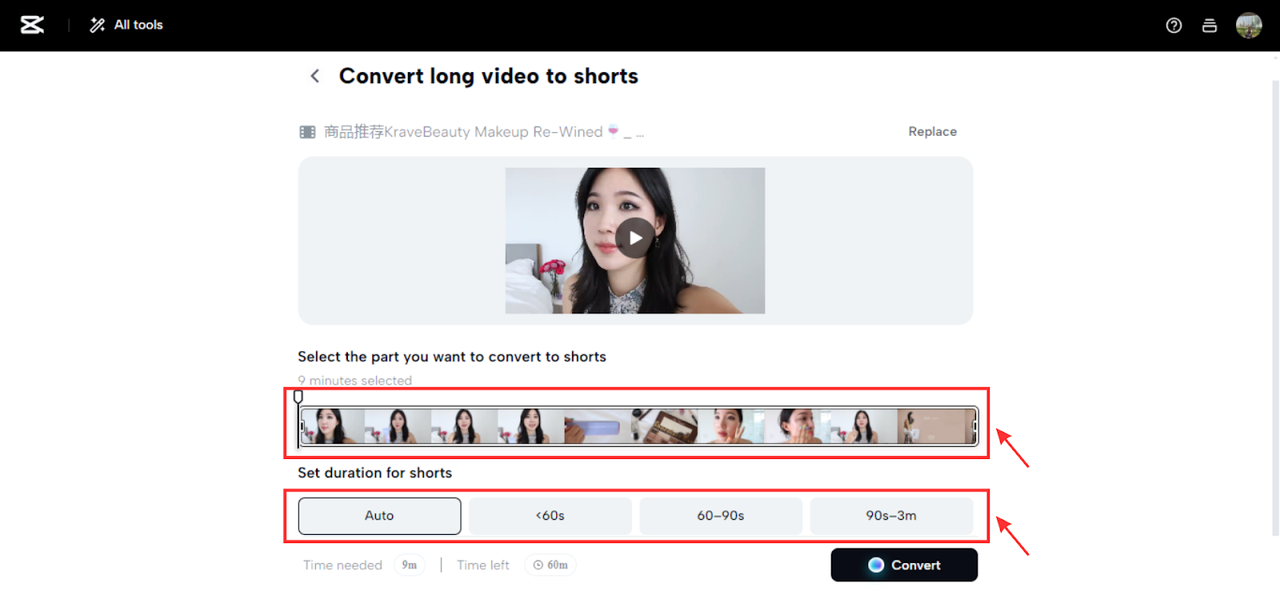
Task: Open the help question mark icon
Action: (x=1174, y=26)
